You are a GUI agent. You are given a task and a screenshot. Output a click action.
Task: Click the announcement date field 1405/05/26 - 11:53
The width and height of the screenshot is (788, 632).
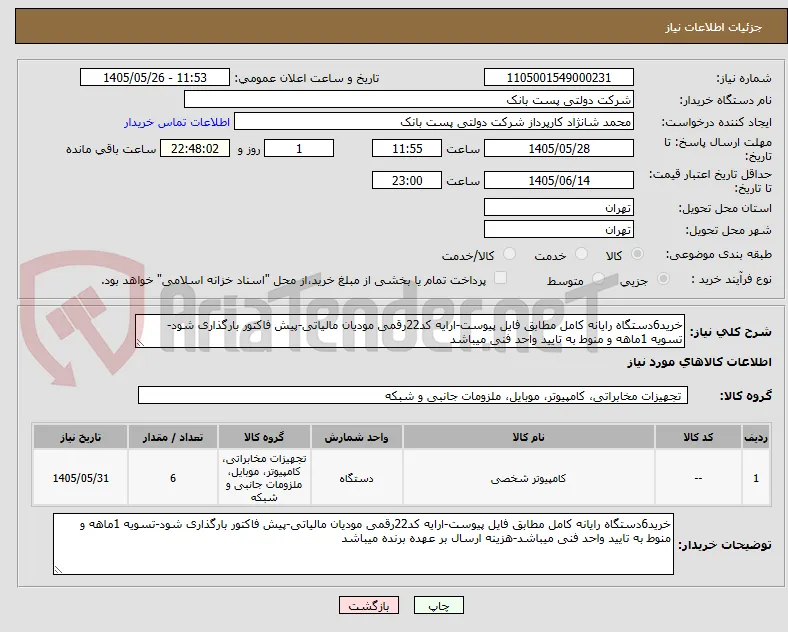[x=155, y=78]
